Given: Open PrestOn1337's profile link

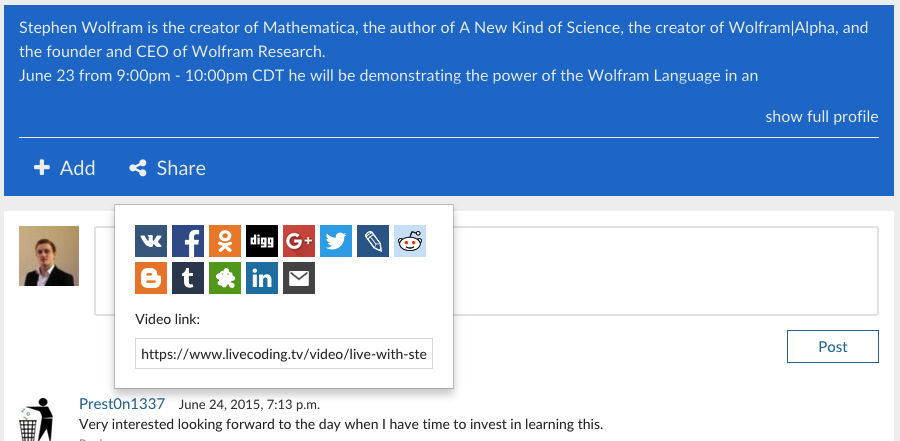Looking at the screenshot, I should [x=122, y=404].
